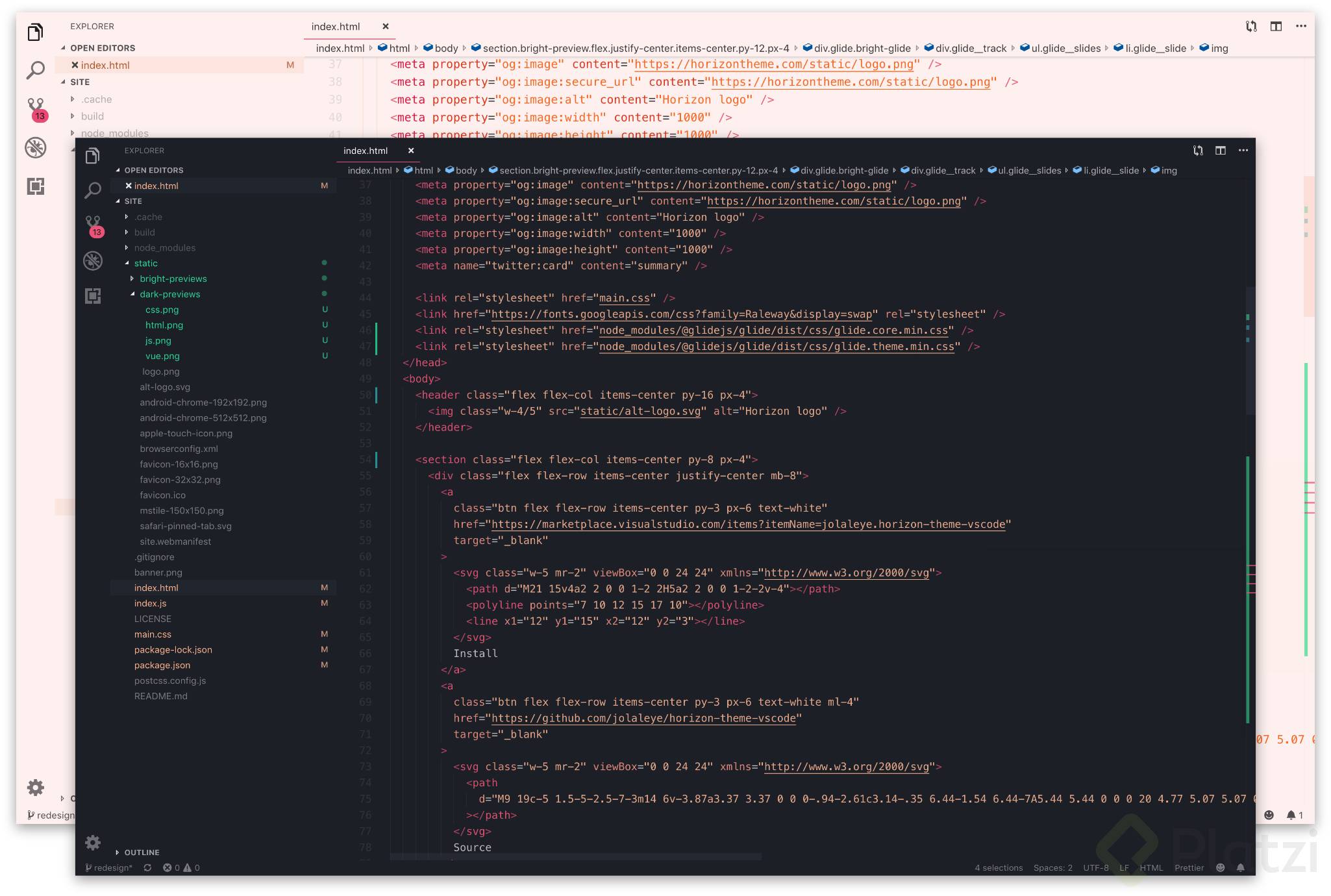Open the More Actions ellipsis menu
This screenshot has width=1331, height=896.
click(1243, 150)
